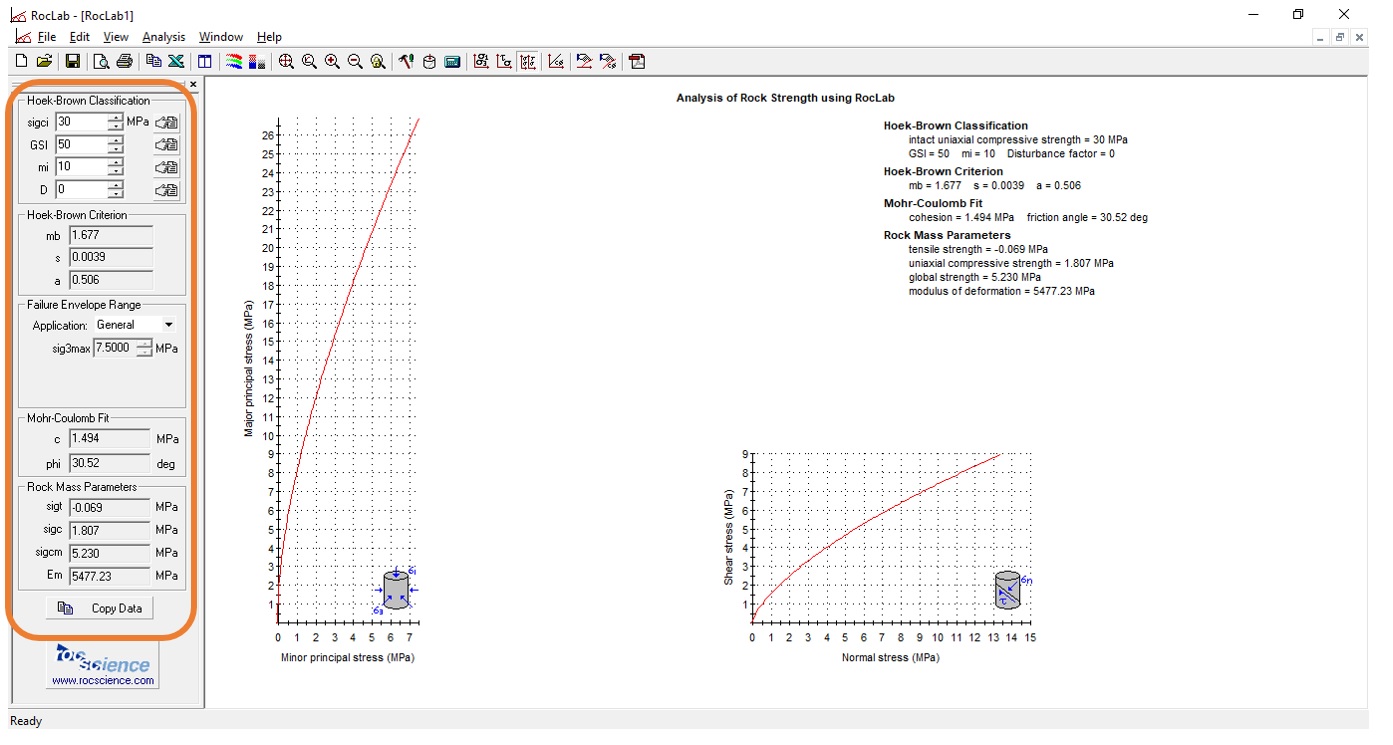Open the picker chart beside GSI

click(x=167, y=145)
